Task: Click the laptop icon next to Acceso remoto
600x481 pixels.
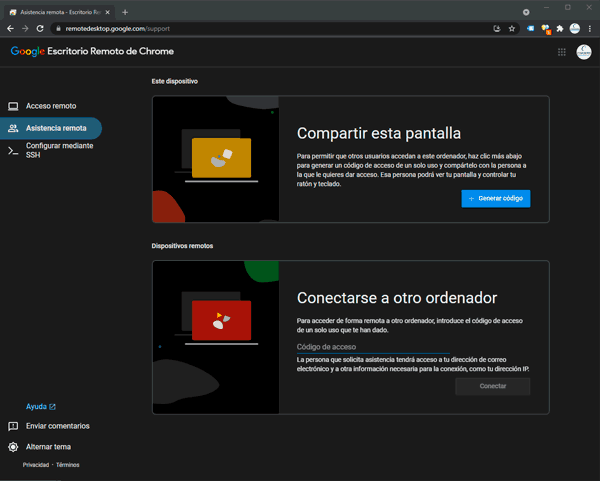Action: [13, 106]
